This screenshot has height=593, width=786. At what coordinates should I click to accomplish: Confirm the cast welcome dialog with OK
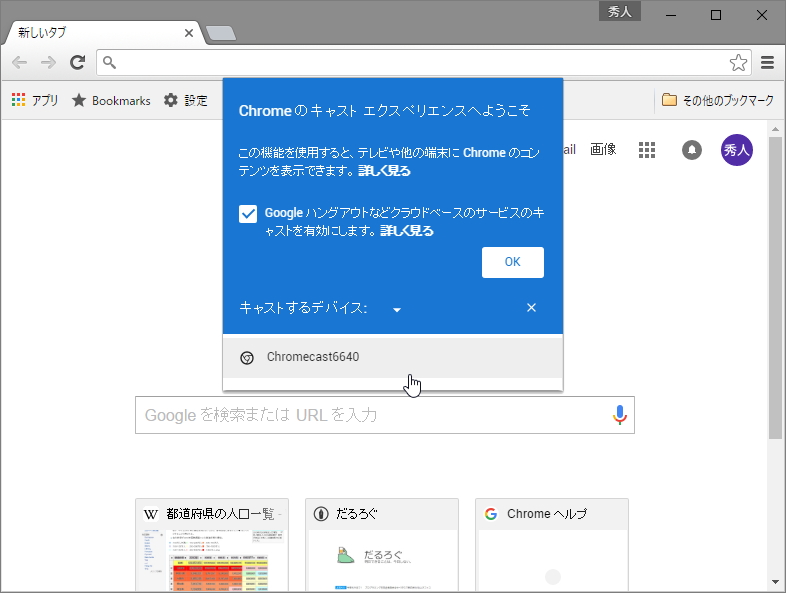coord(513,262)
